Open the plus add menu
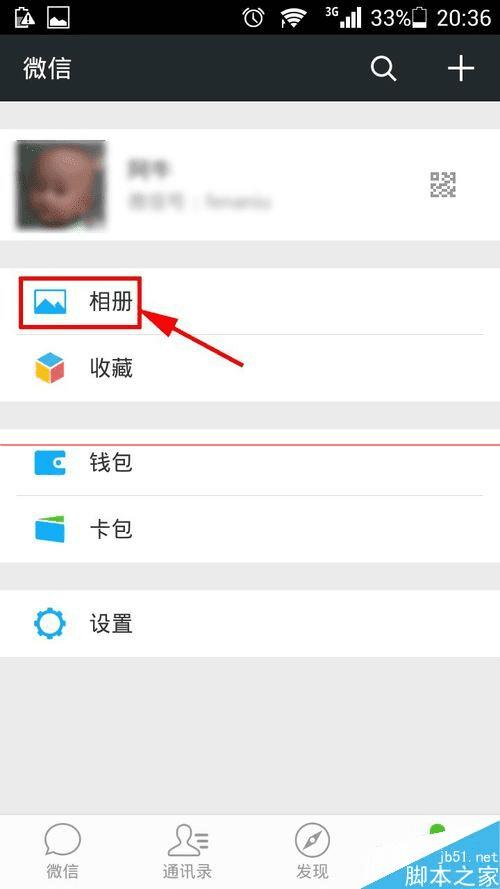The image size is (500, 889). [460, 69]
